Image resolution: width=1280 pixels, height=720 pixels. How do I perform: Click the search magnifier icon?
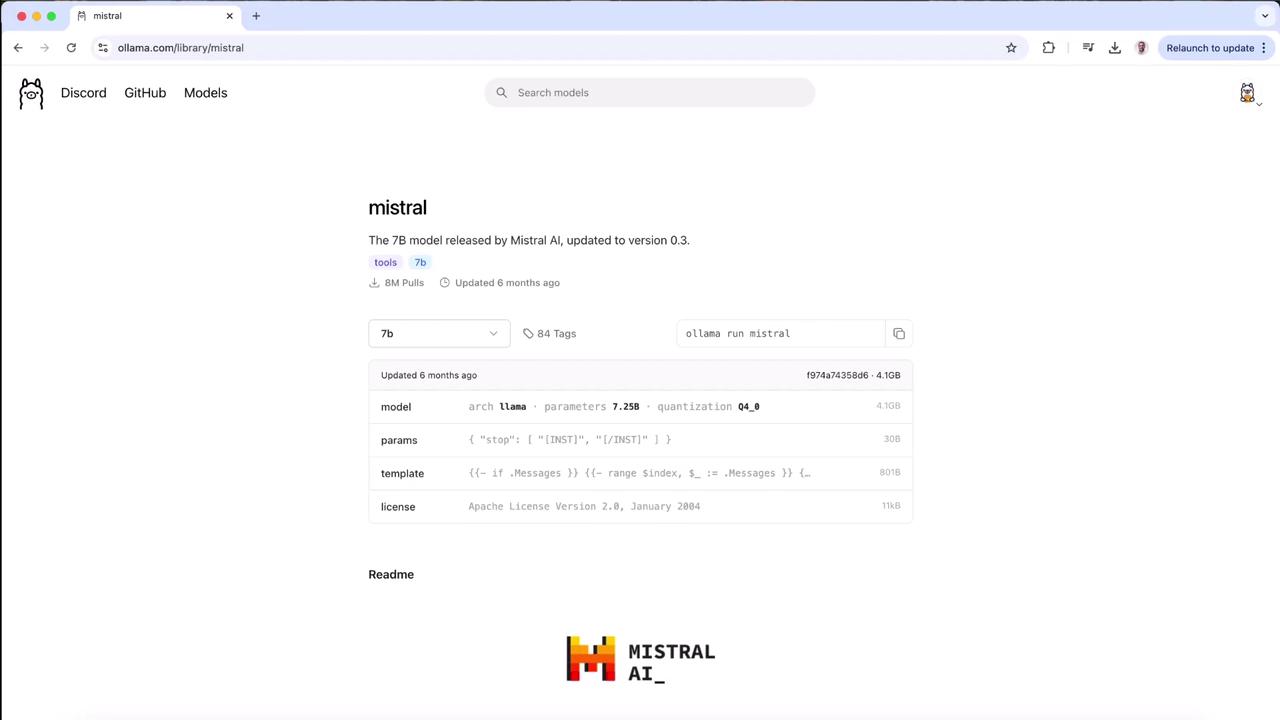(x=502, y=93)
